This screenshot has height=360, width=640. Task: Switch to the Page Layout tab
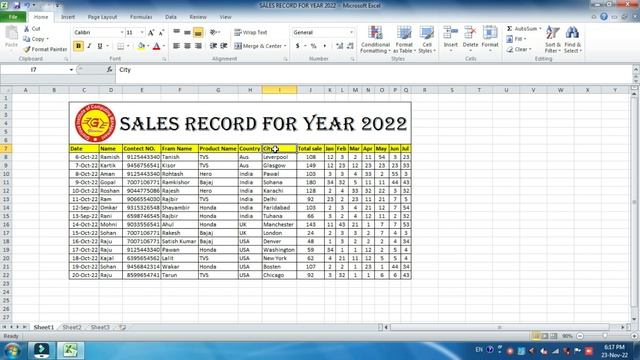[x=102, y=17]
